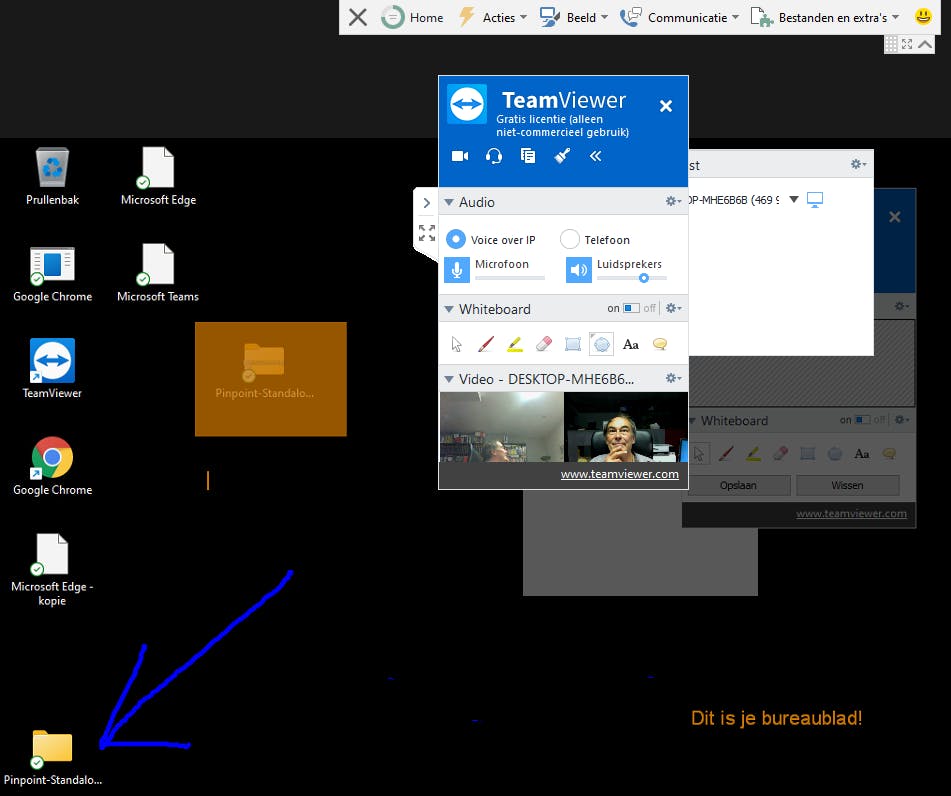
Task: Open Audio section gear settings
Action: tap(673, 201)
